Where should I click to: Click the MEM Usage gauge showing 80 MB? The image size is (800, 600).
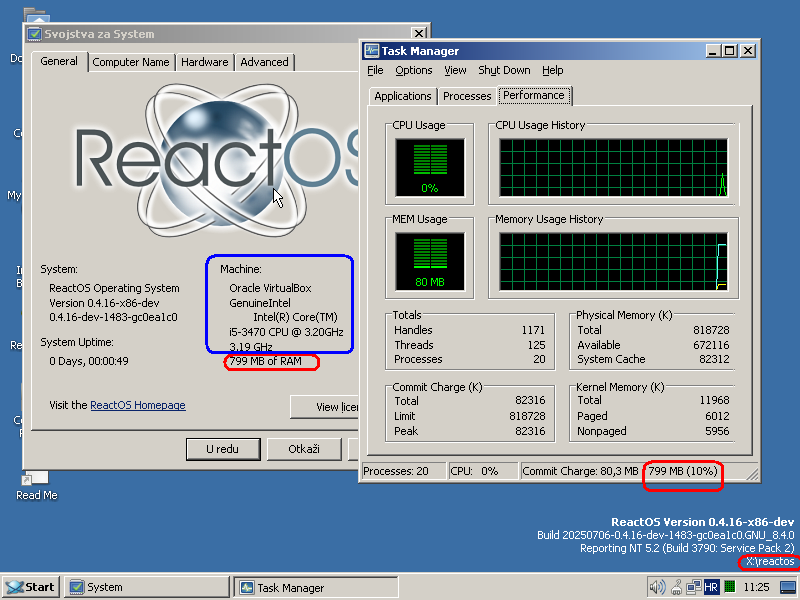pyautogui.click(x=430, y=261)
